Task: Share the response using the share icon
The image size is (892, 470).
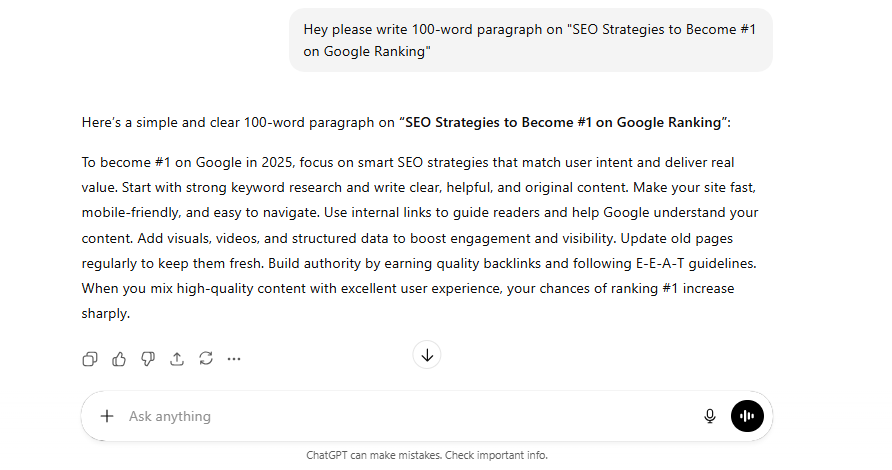Action: (x=177, y=358)
